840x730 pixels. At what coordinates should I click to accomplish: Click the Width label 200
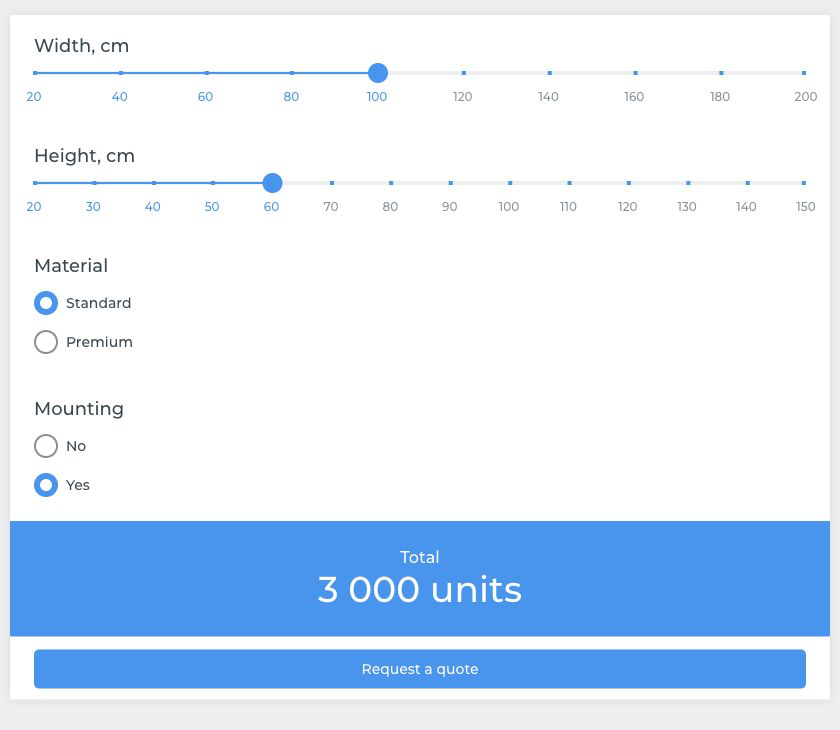point(805,97)
